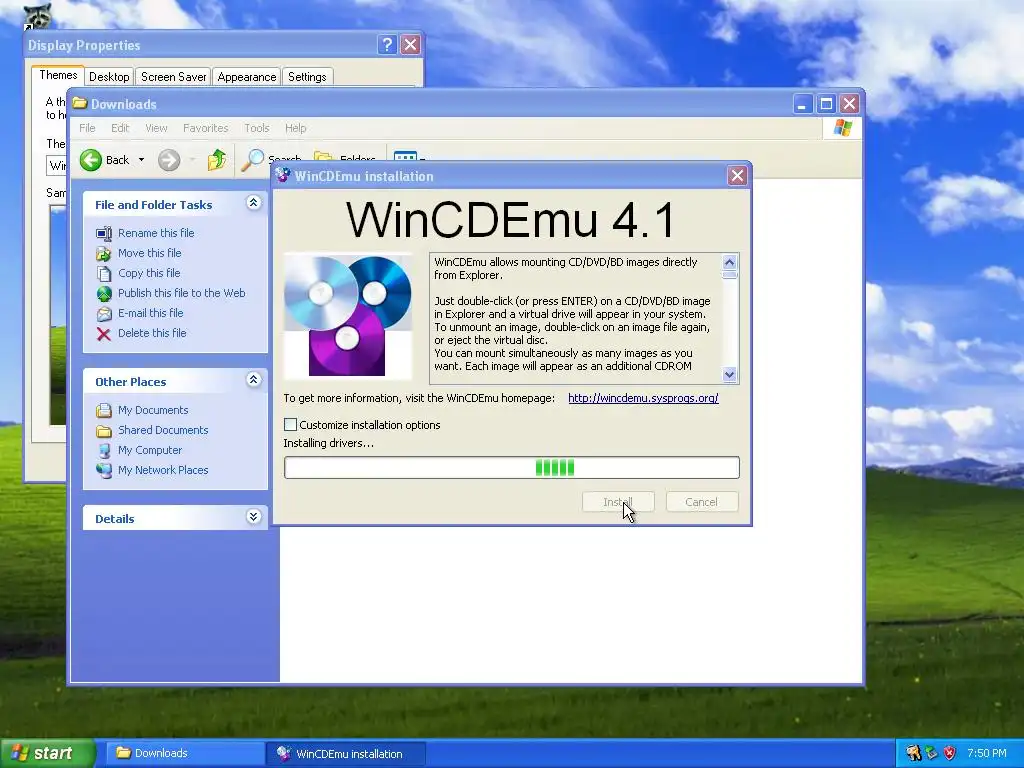Click the red security shield tray icon
The height and width of the screenshot is (768, 1024).
tap(950, 753)
